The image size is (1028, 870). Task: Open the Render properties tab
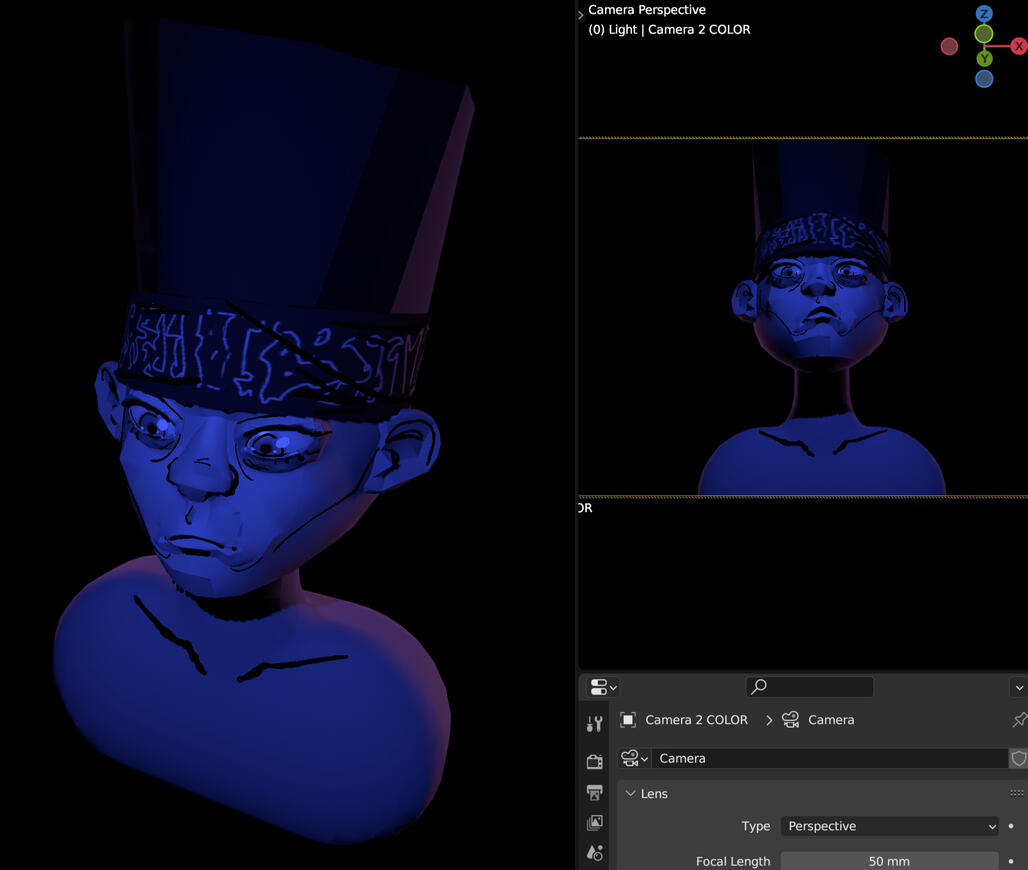click(595, 762)
